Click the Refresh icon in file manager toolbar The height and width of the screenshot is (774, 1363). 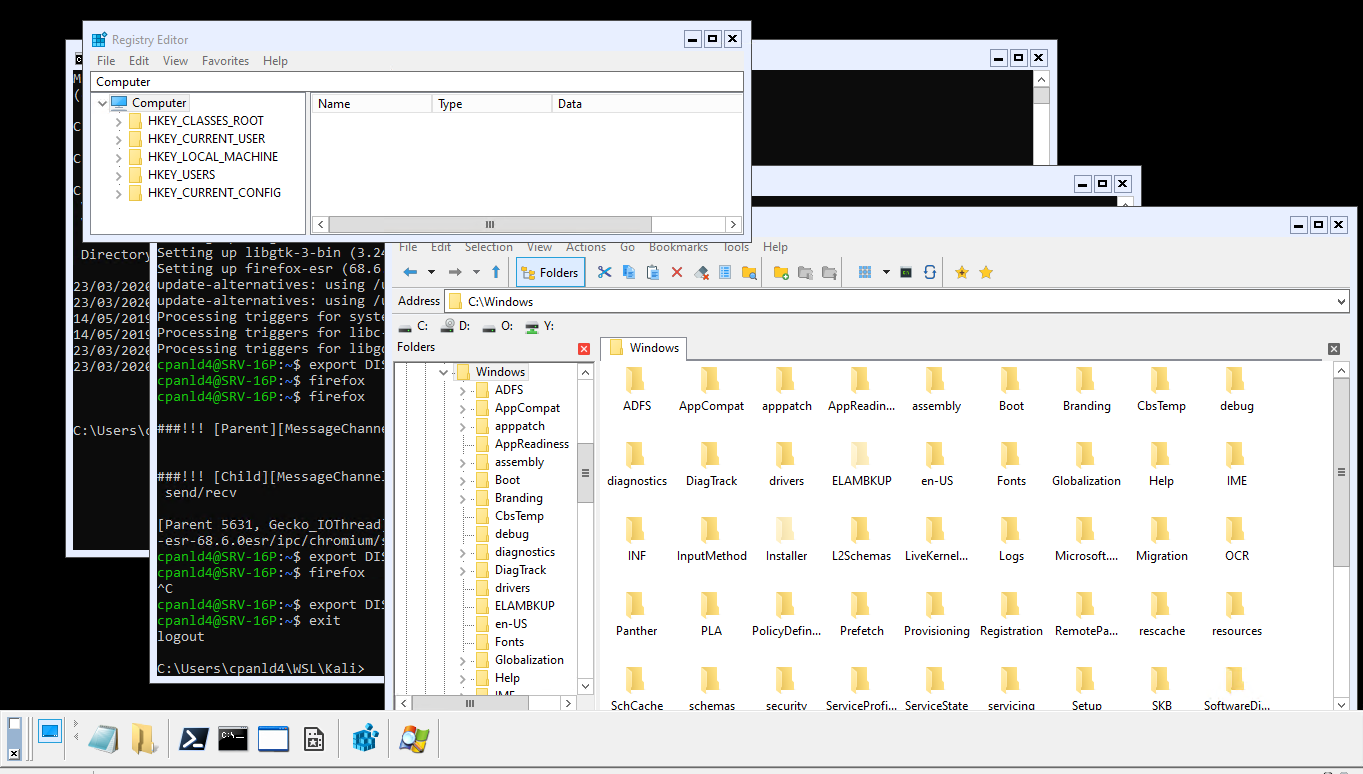[930, 272]
